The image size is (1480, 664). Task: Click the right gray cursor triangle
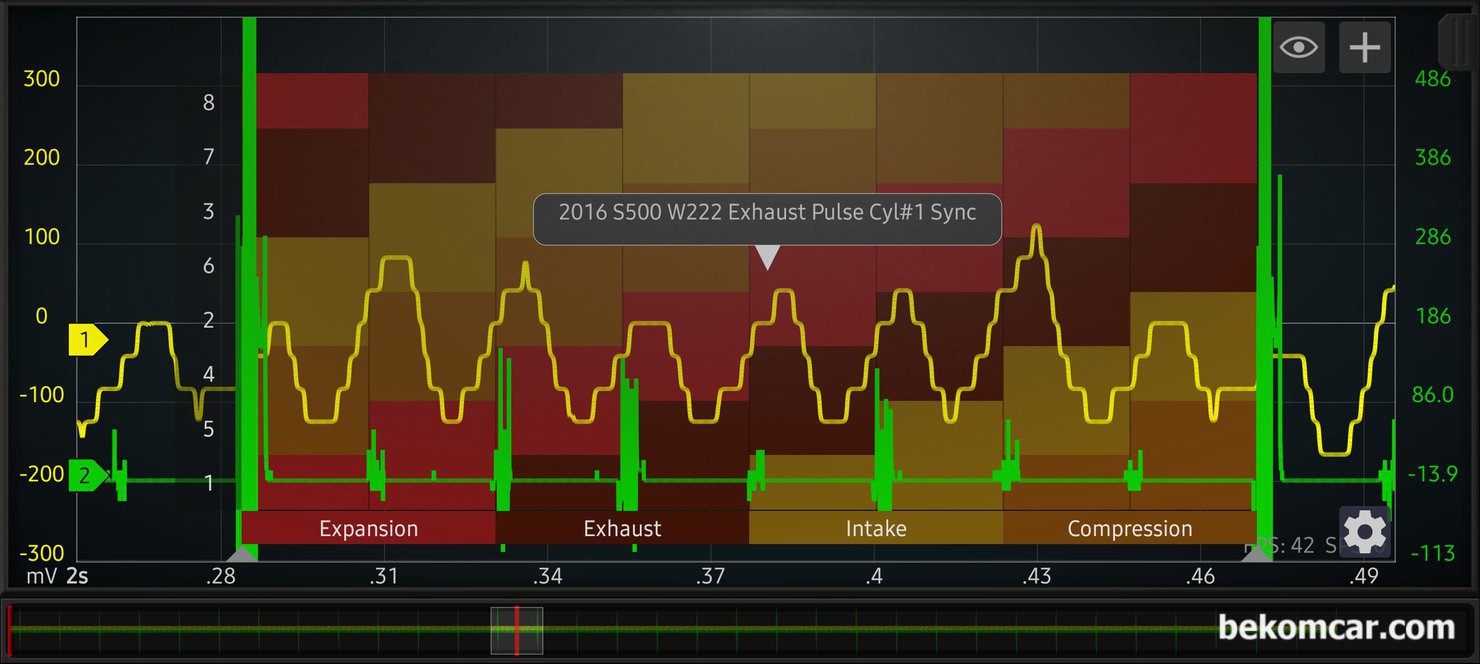coord(1263,553)
